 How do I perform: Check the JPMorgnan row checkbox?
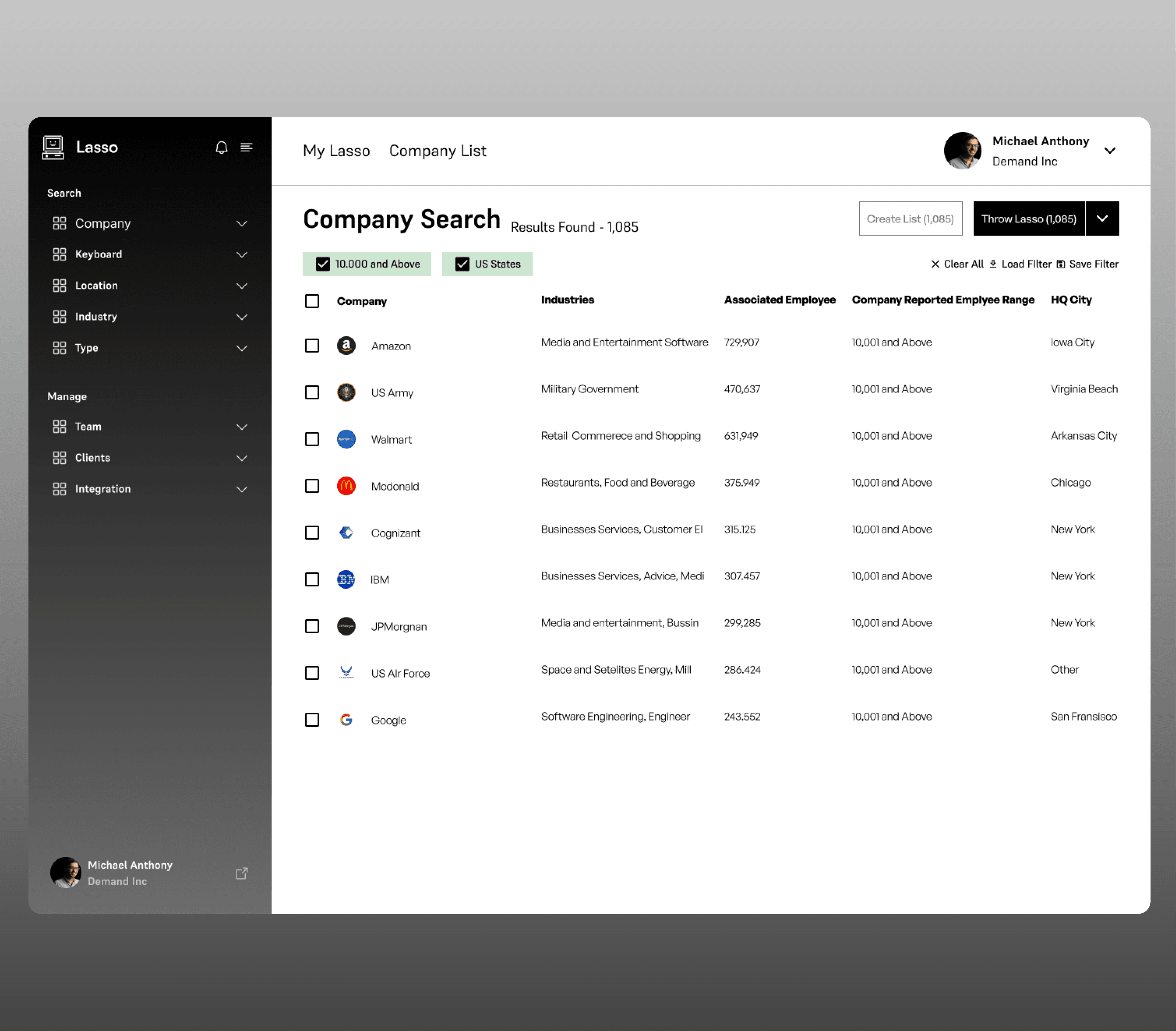pyautogui.click(x=312, y=626)
